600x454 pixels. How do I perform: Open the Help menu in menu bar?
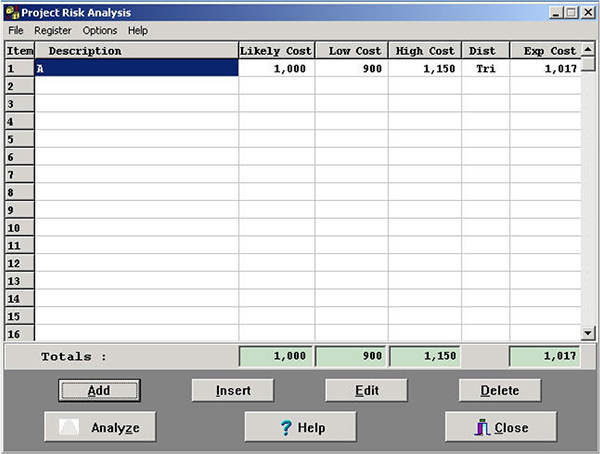tap(138, 31)
